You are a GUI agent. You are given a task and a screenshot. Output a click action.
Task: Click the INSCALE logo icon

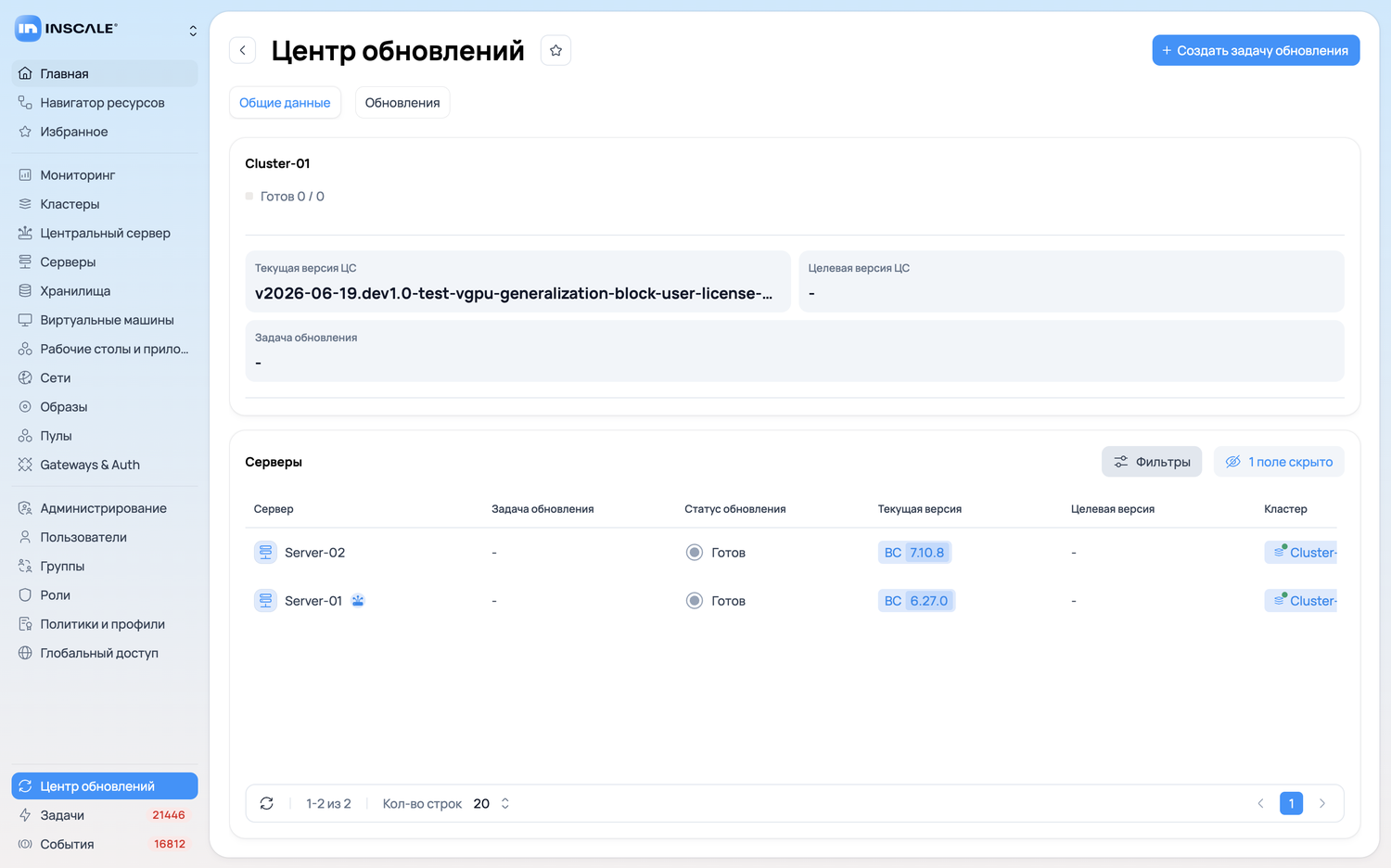click(28, 29)
